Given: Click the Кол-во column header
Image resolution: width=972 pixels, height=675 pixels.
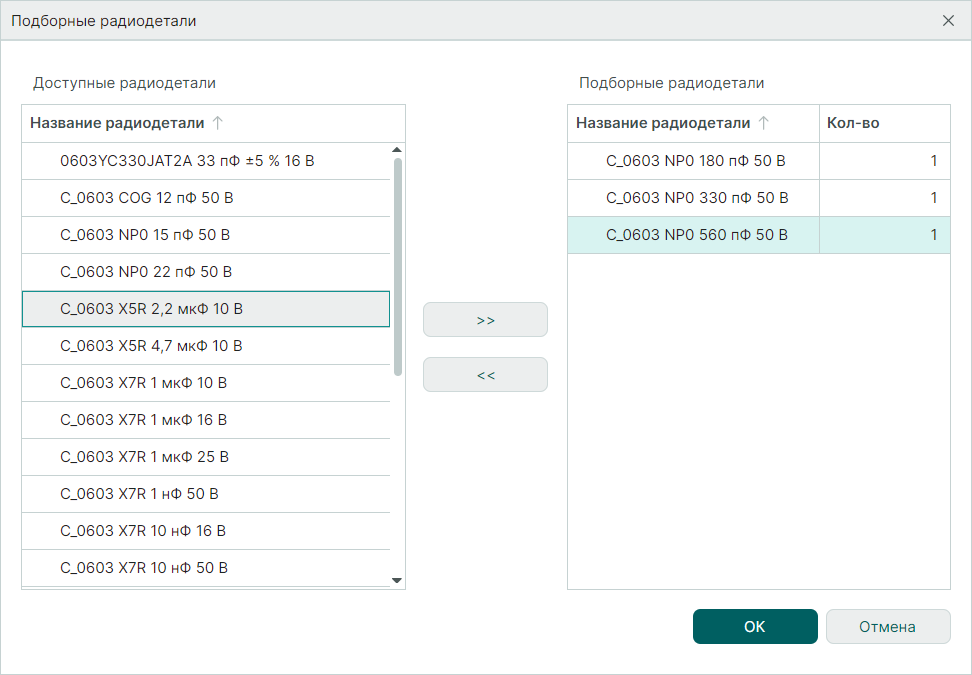Looking at the screenshot, I should 884,123.
